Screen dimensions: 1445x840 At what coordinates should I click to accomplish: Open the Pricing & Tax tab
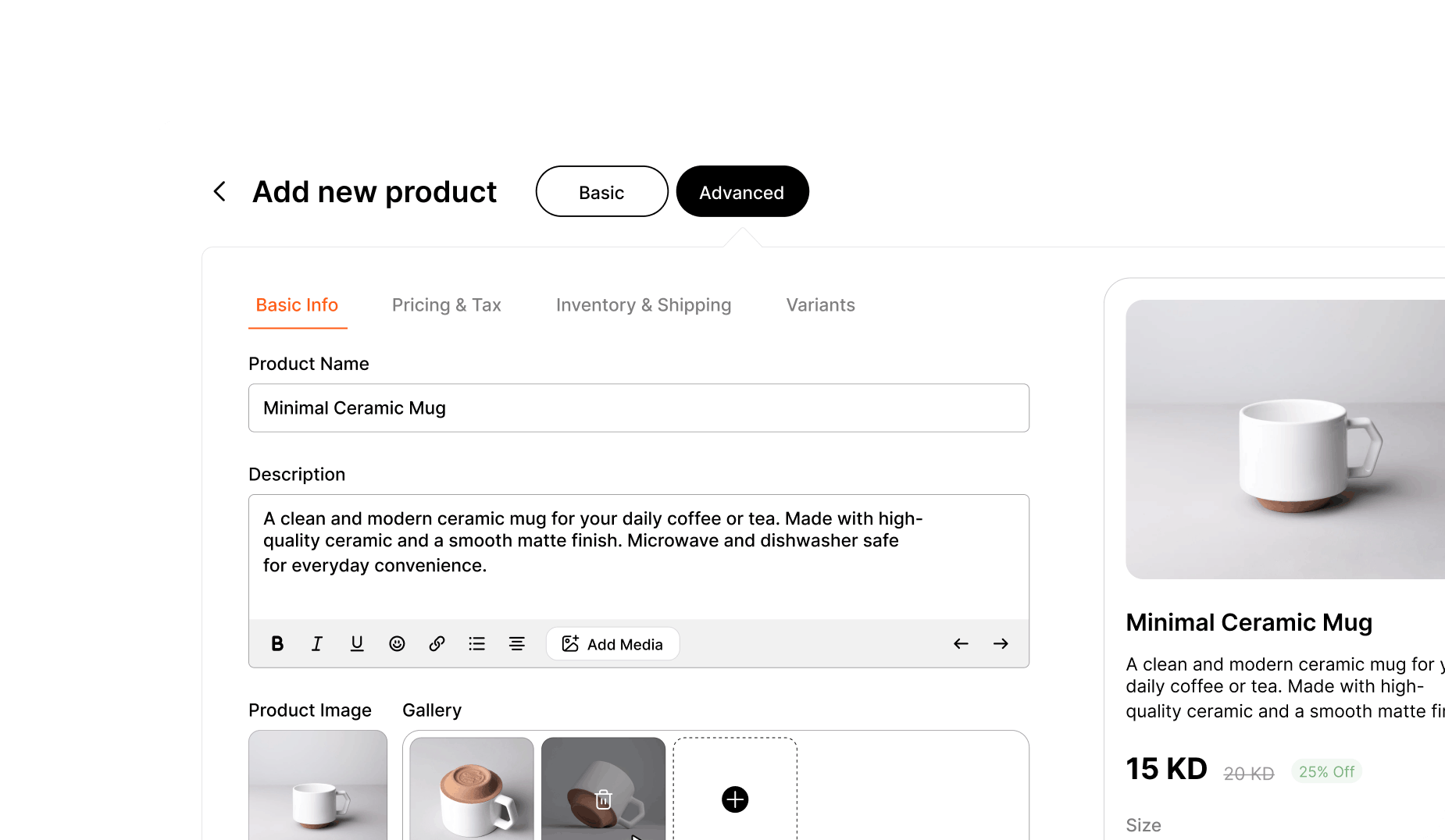(447, 305)
